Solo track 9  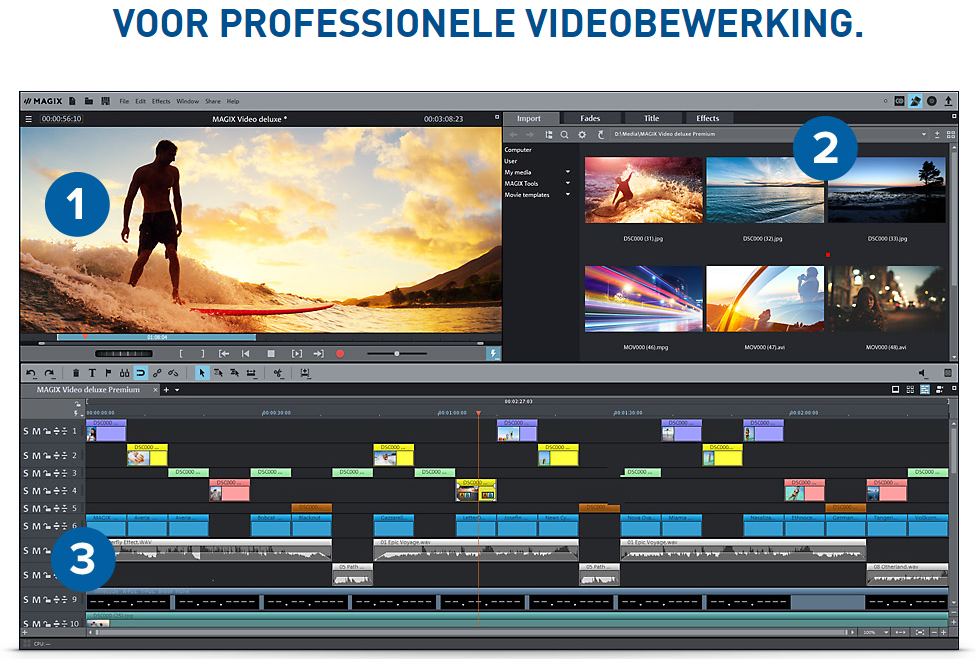point(26,599)
